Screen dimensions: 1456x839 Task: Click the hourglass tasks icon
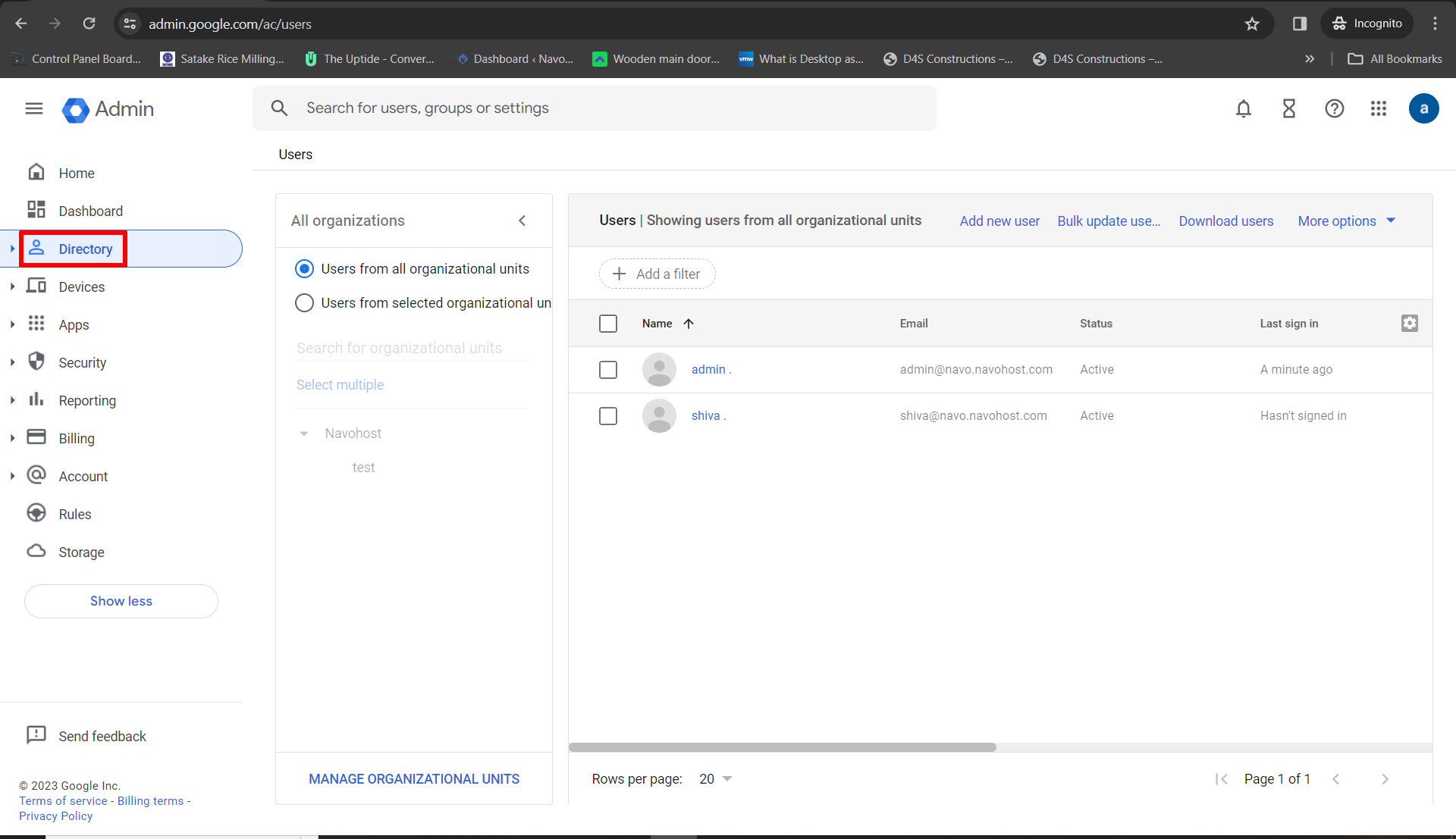pyautogui.click(x=1288, y=108)
